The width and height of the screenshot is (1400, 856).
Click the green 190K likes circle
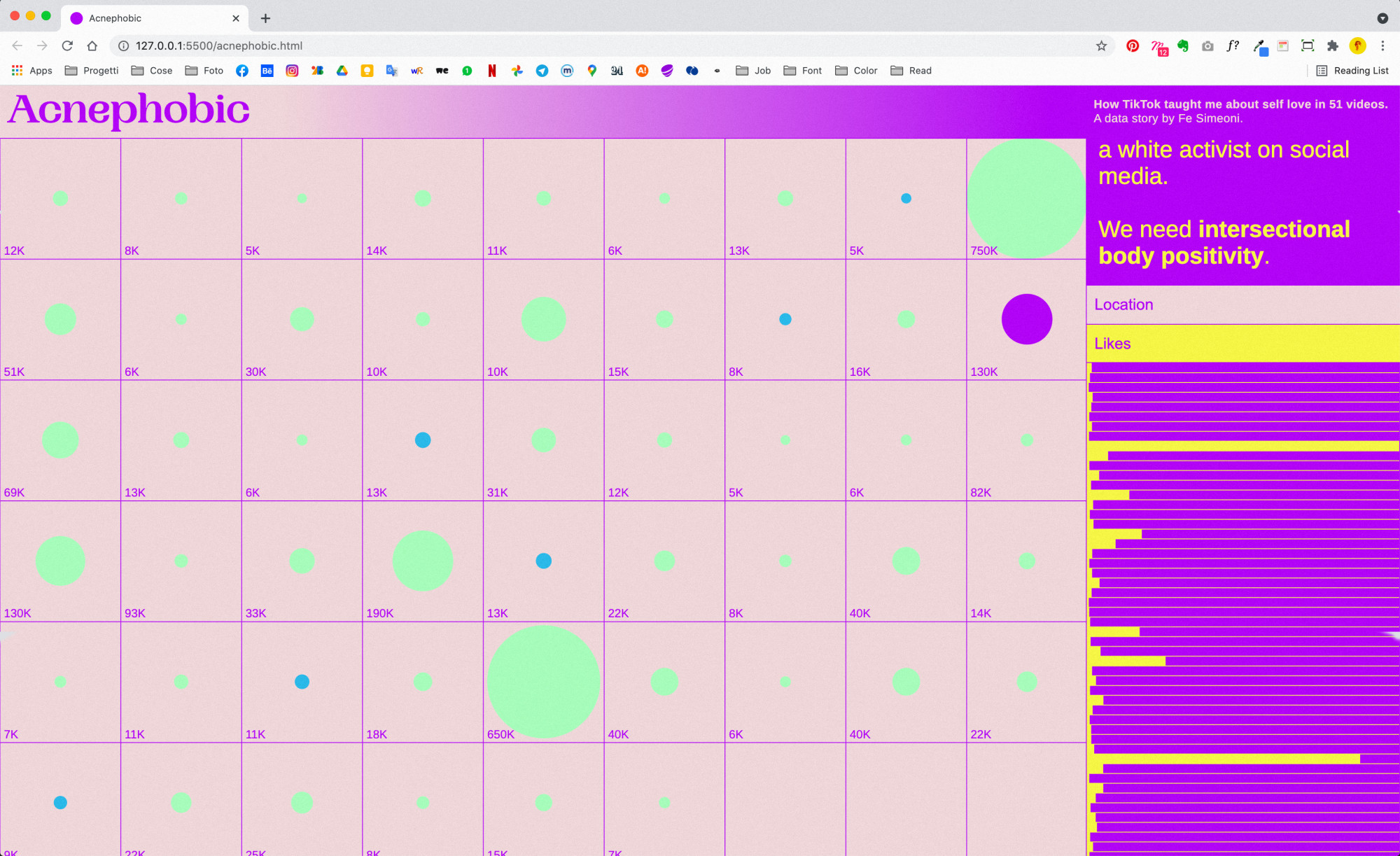(423, 561)
